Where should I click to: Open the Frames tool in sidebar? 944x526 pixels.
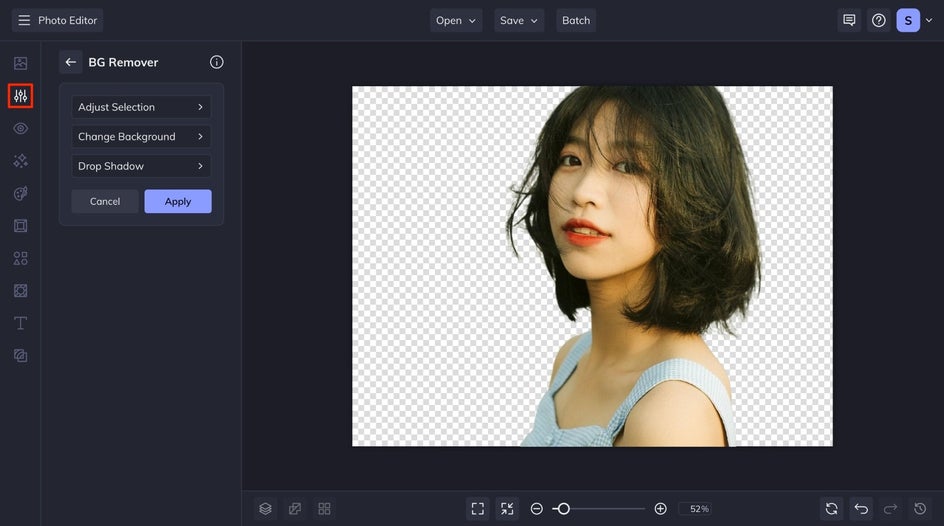[x=20, y=226]
